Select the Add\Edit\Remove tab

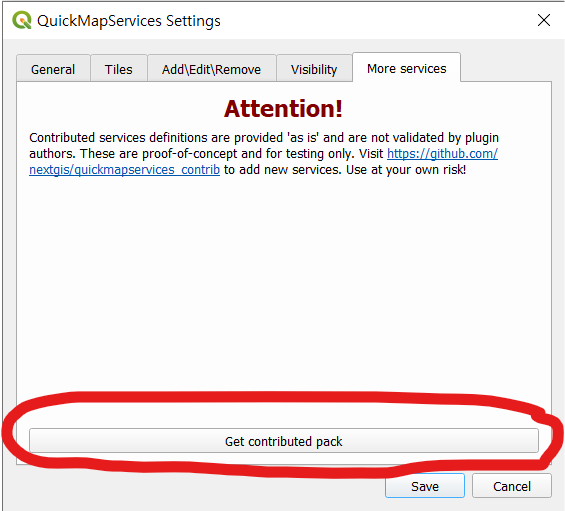pyautogui.click(x=212, y=69)
